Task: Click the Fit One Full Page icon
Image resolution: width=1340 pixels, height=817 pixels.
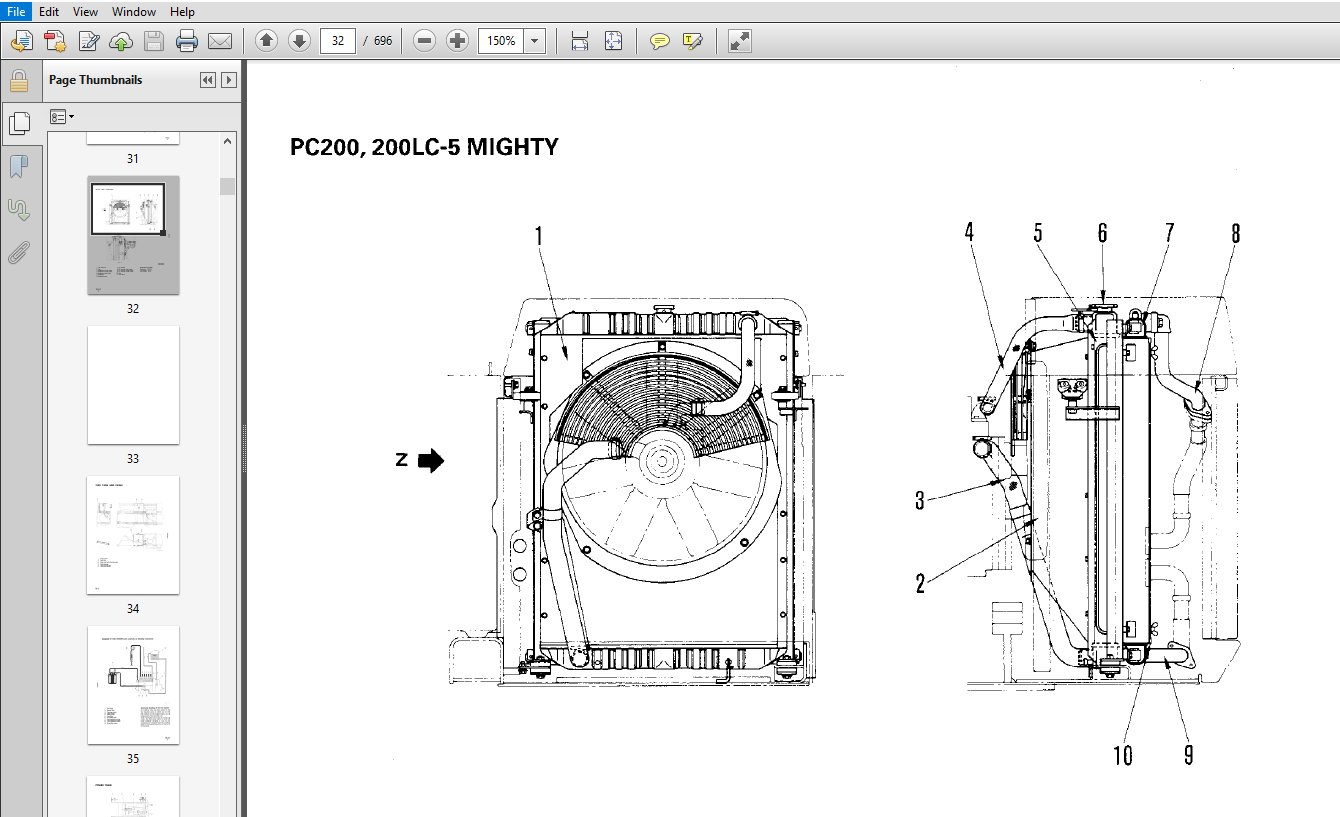Action: (x=613, y=41)
